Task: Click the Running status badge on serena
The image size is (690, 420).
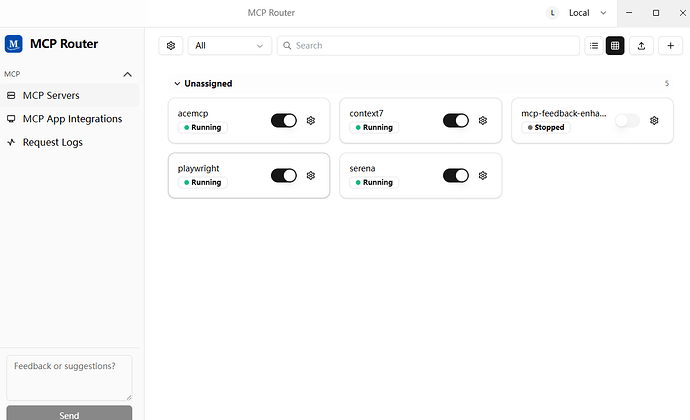Action: point(374,182)
